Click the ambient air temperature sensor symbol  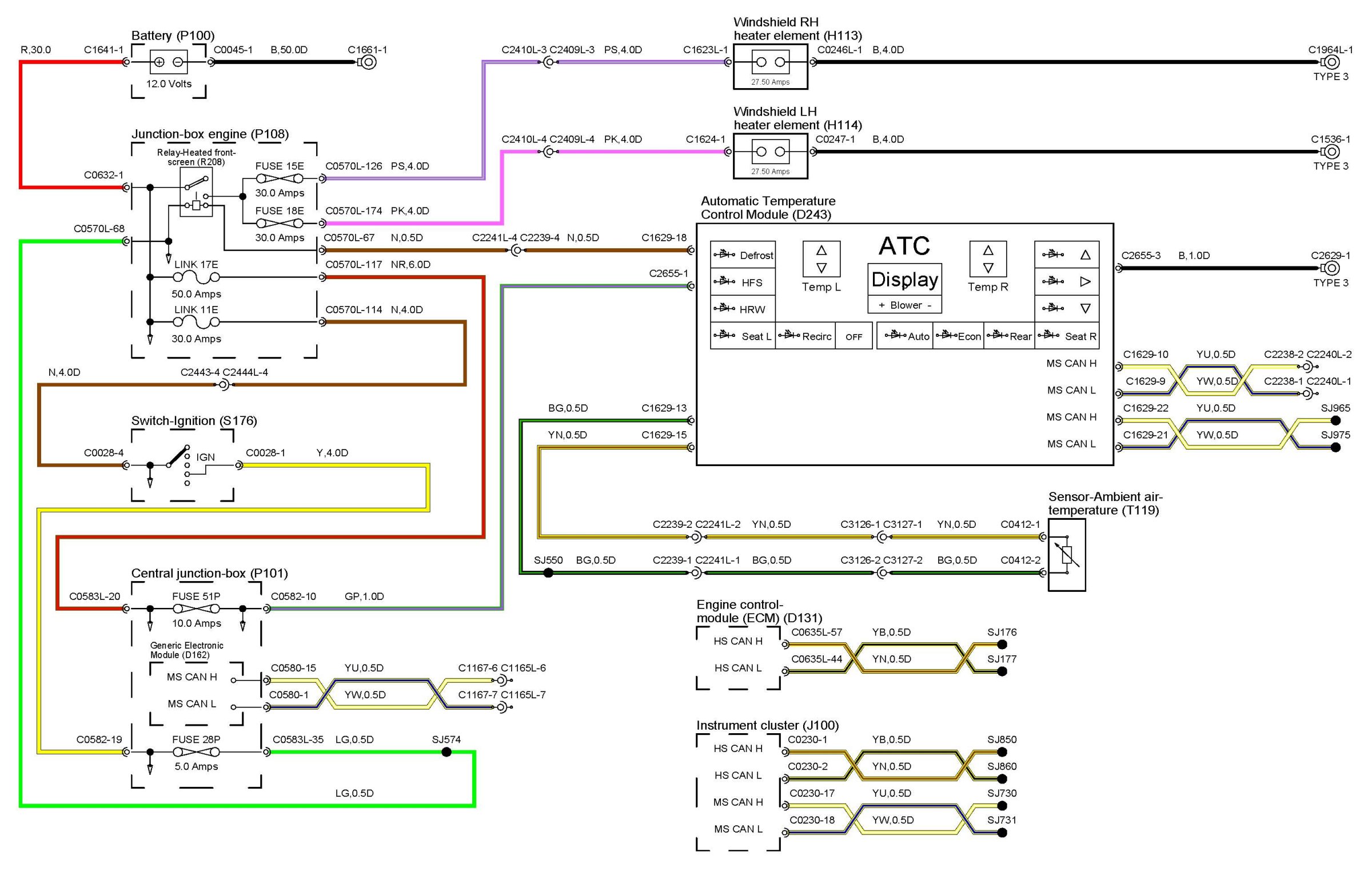coord(1067,555)
